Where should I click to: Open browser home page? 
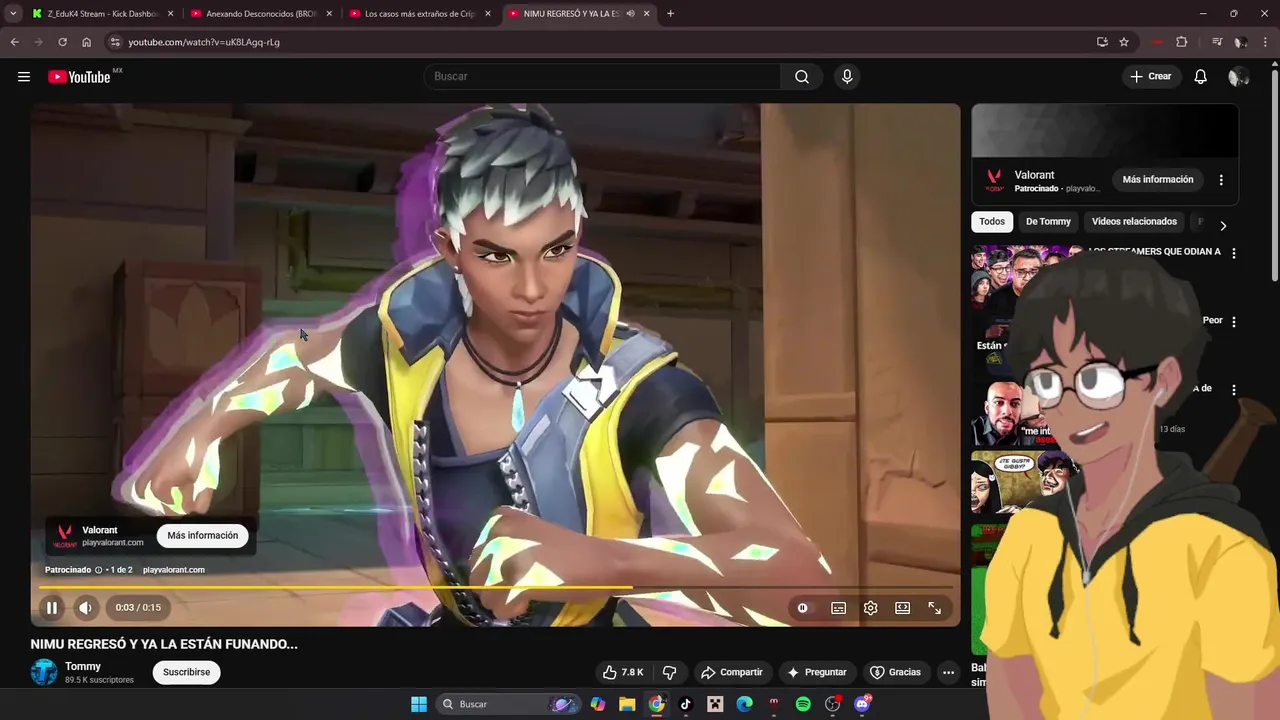87,42
